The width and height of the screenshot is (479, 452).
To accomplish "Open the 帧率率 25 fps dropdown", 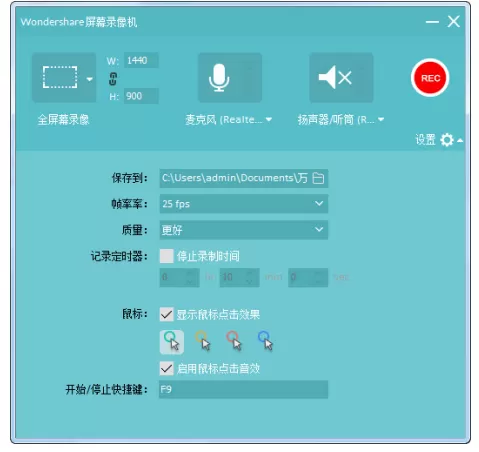I will pyautogui.click(x=244, y=204).
